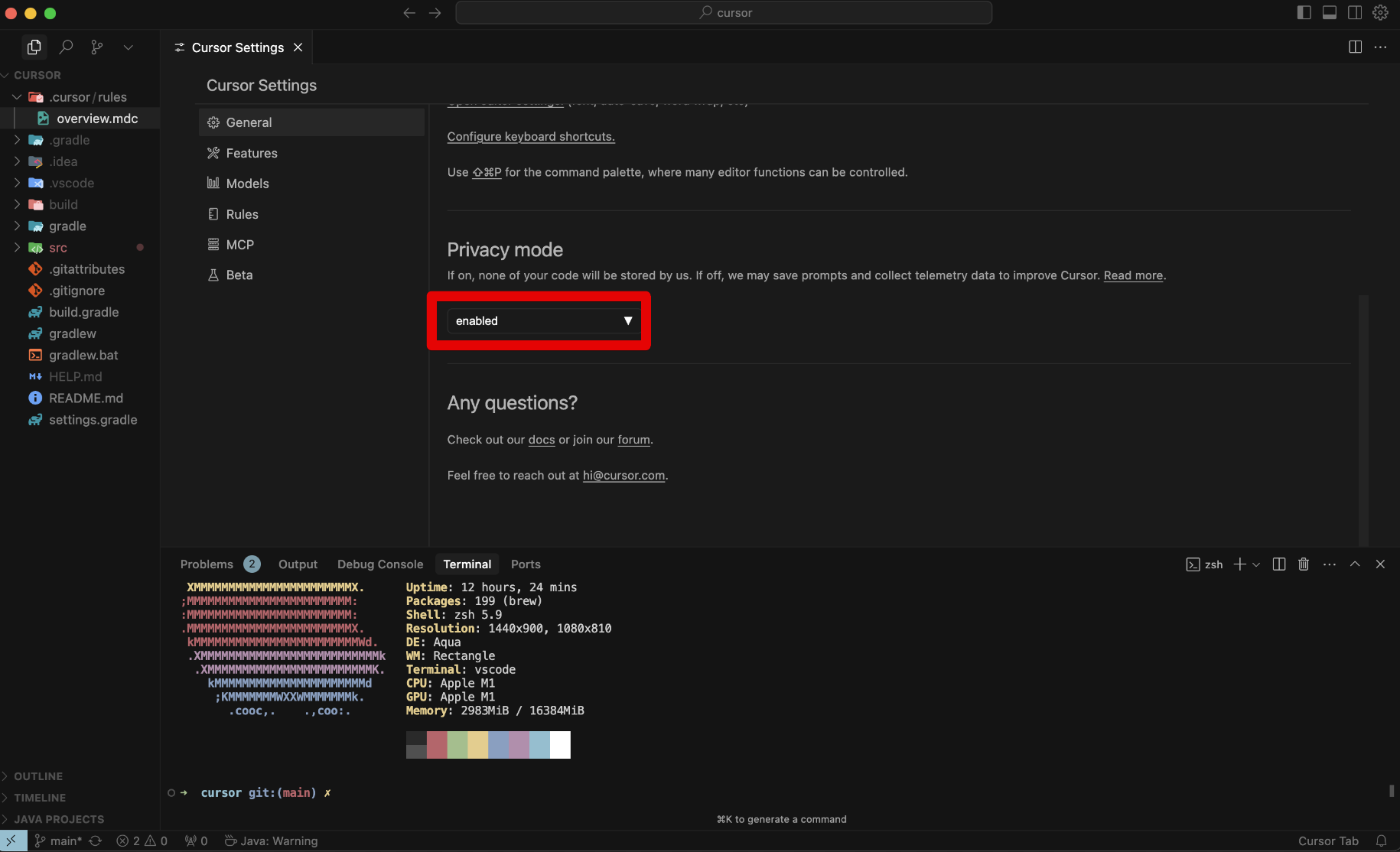This screenshot has height=852, width=1400.
Task: Split the terminal pane
Action: [1278, 564]
